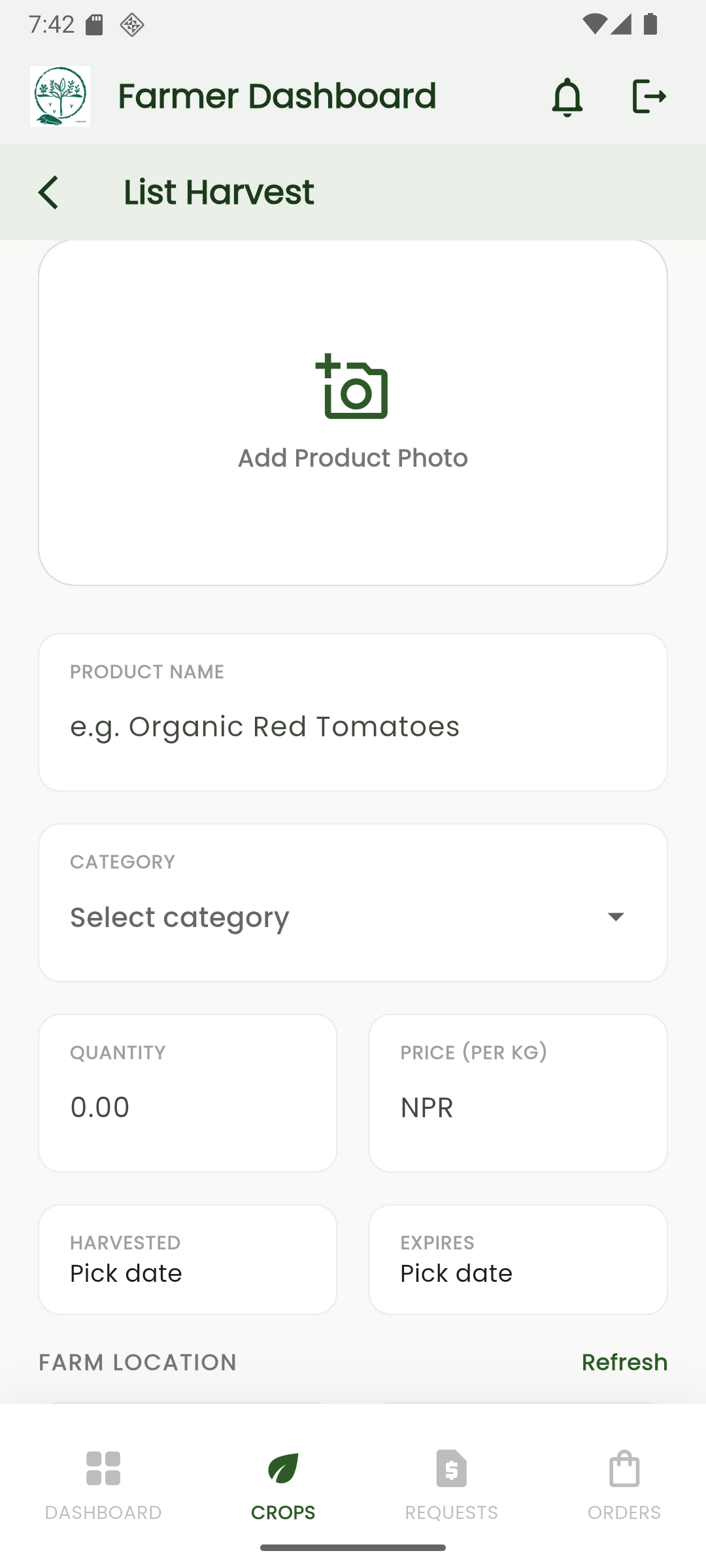The image size is (706, 1568).
Task: Tap the Crops leaf icon
Action: pyautogui.click(x=283, y=1468)
